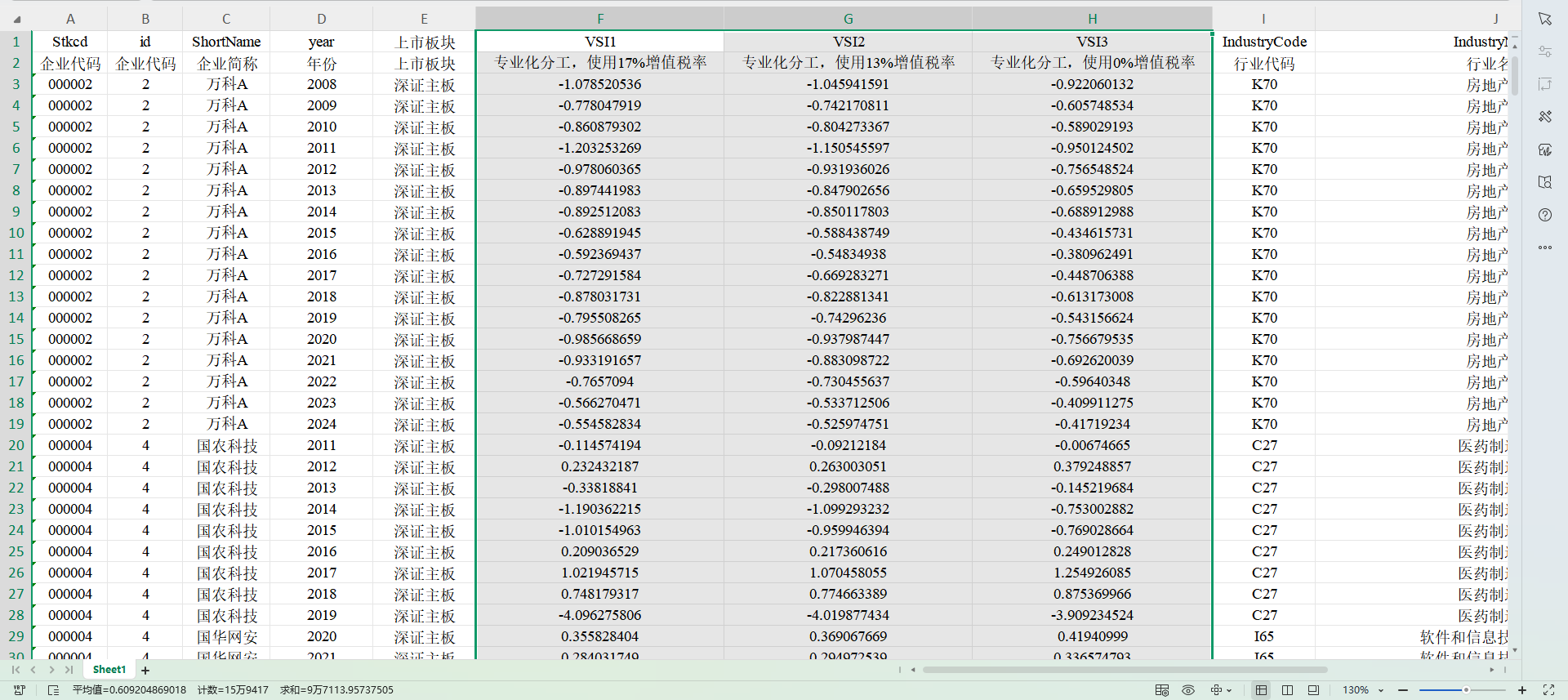This screenshot has width=1568, height=700.
Task: Switch to page break preview view
Action: (1287, 690)
